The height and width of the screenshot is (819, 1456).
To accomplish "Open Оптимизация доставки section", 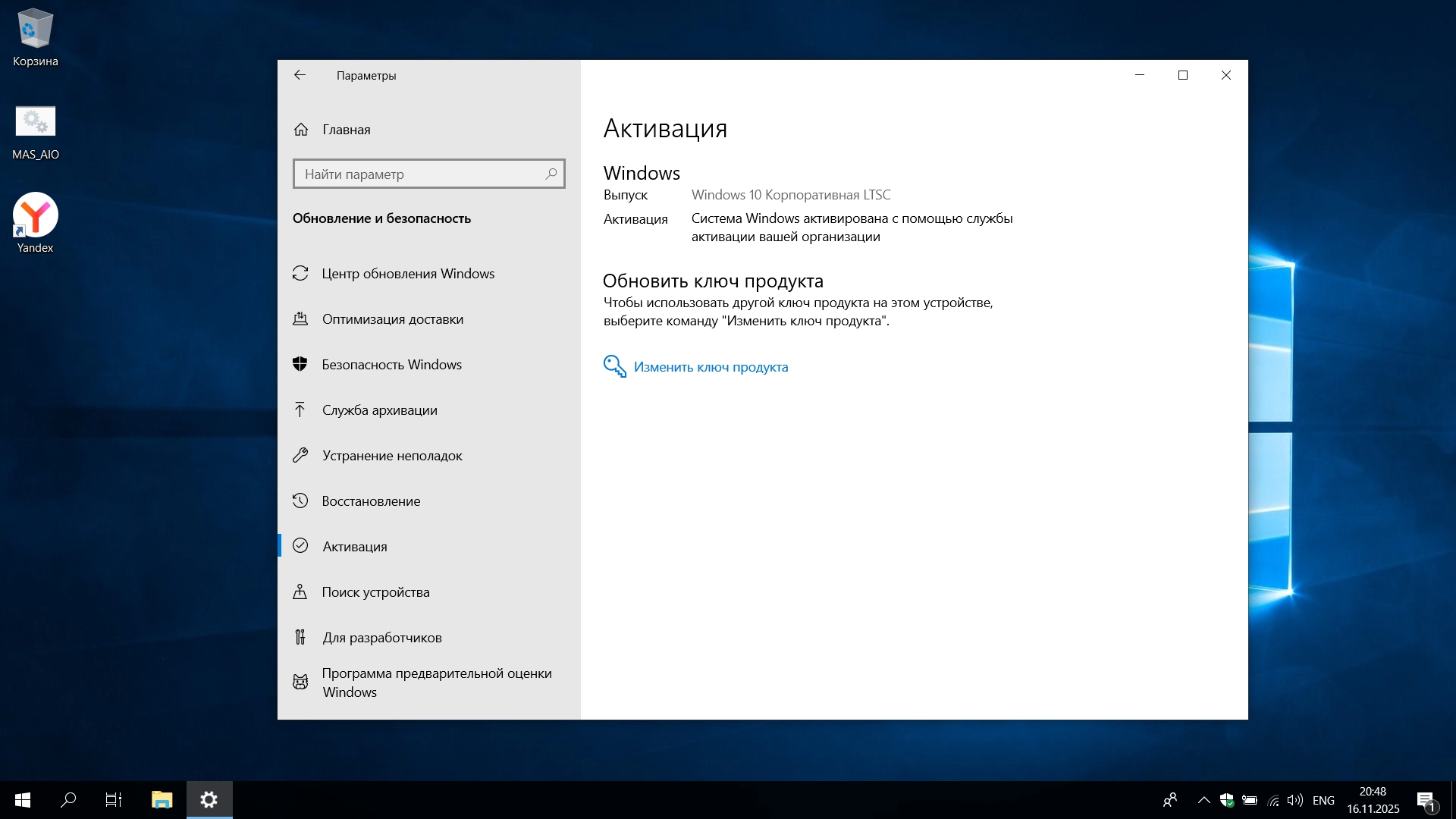I will click(x=392, y=319).
